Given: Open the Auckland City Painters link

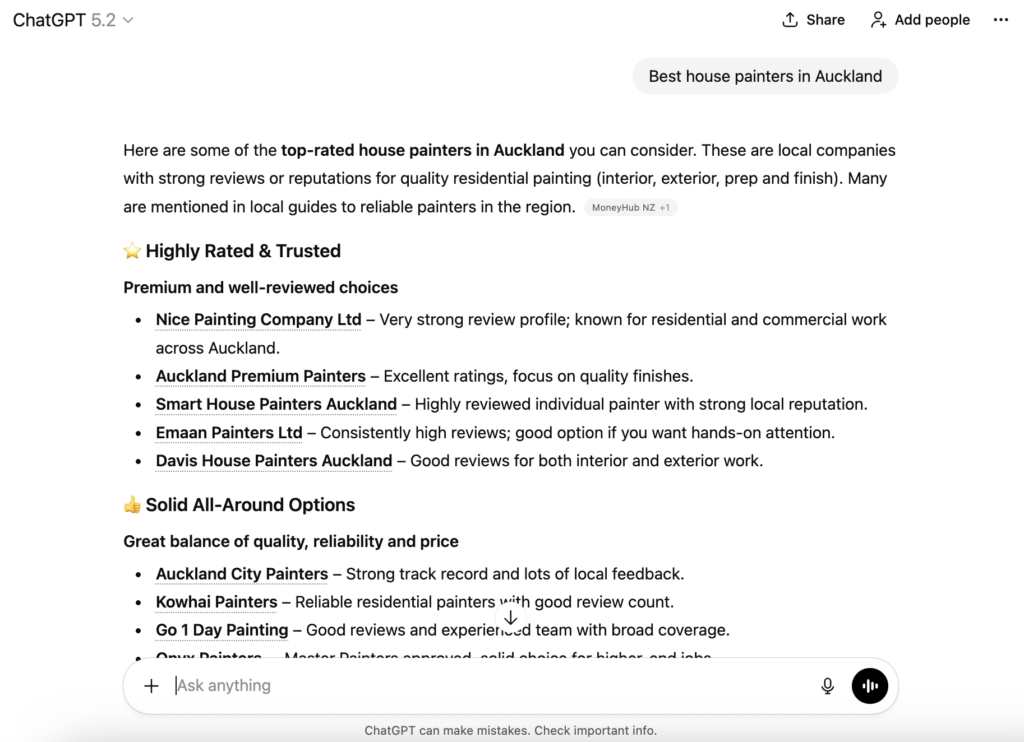Looking at the screenshot, I should click(242, 574).
